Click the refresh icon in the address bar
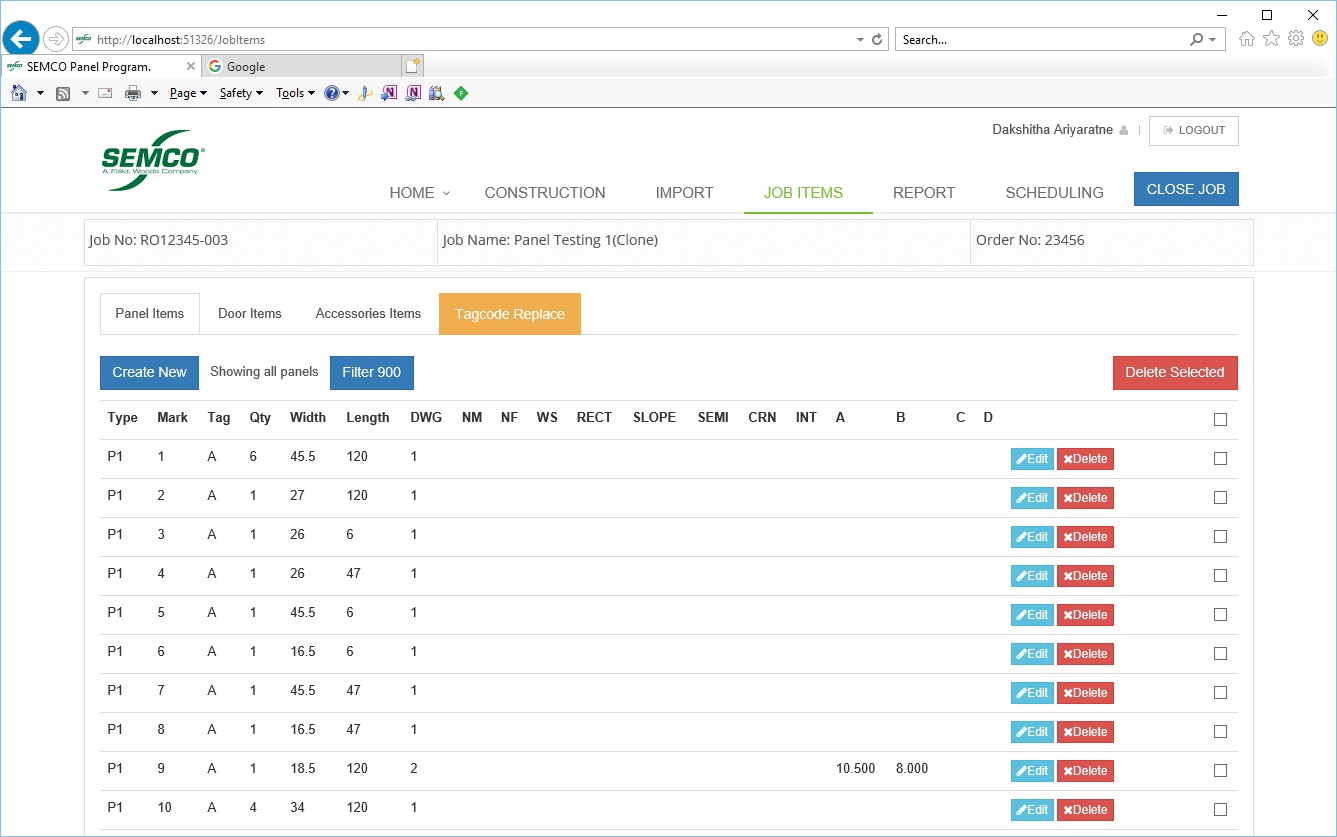 [x=878, y=40]
